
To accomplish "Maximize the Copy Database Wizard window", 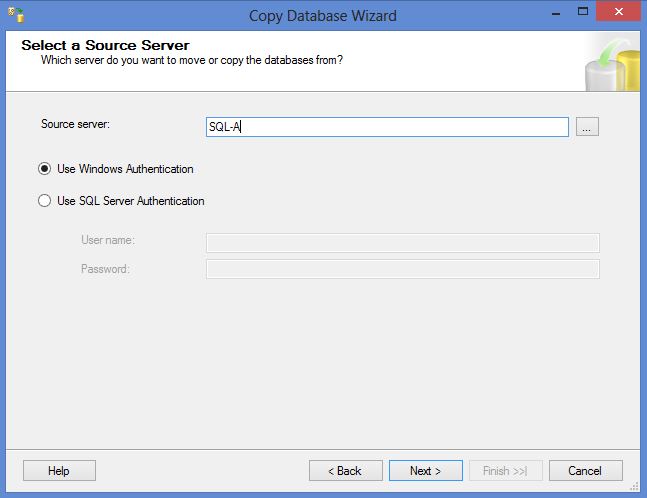I will pyautogui.click(x=583, y=12).
